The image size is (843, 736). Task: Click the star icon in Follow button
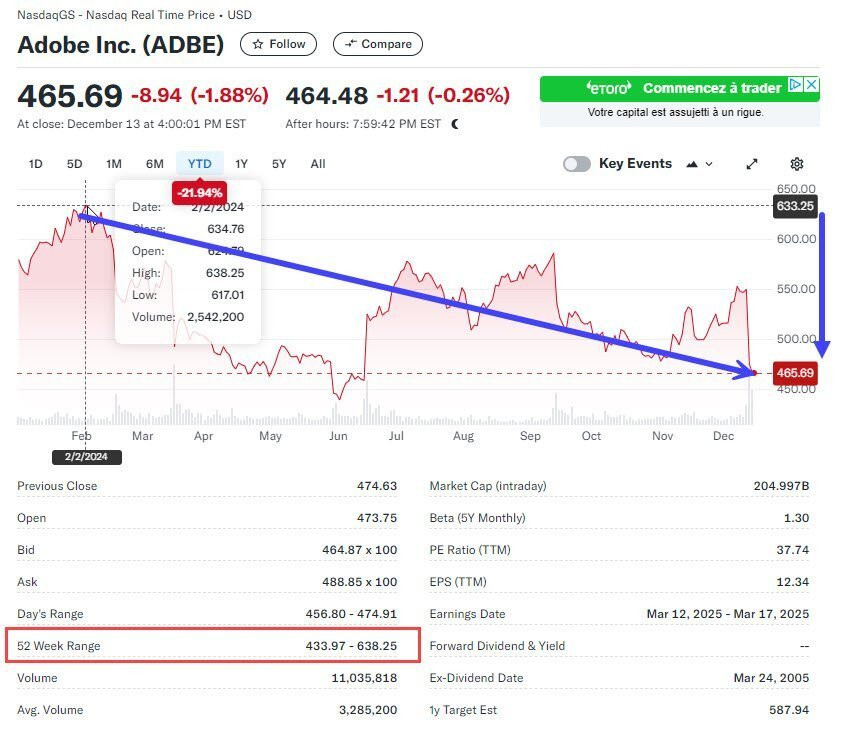258,44
